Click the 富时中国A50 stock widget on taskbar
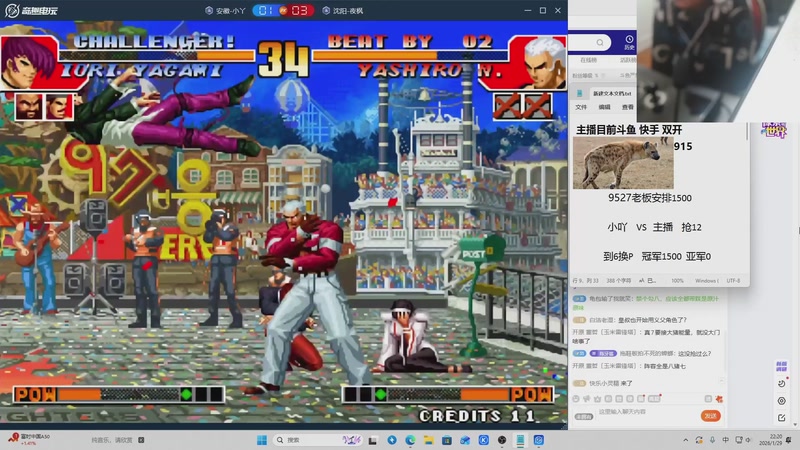Image resolution: width=800 pixels, height=450 pixels. coord(29,439)
